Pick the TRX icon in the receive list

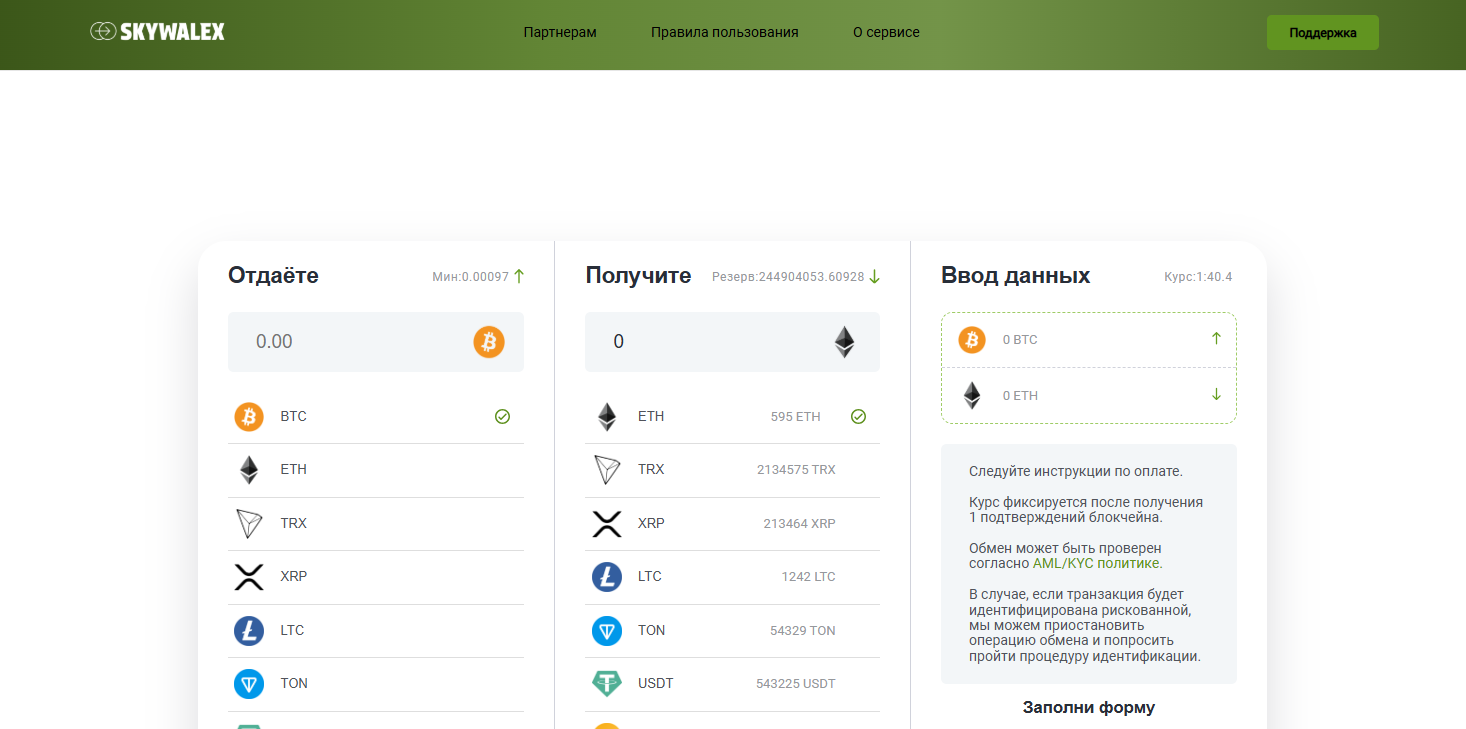click(x=607, y=470)
